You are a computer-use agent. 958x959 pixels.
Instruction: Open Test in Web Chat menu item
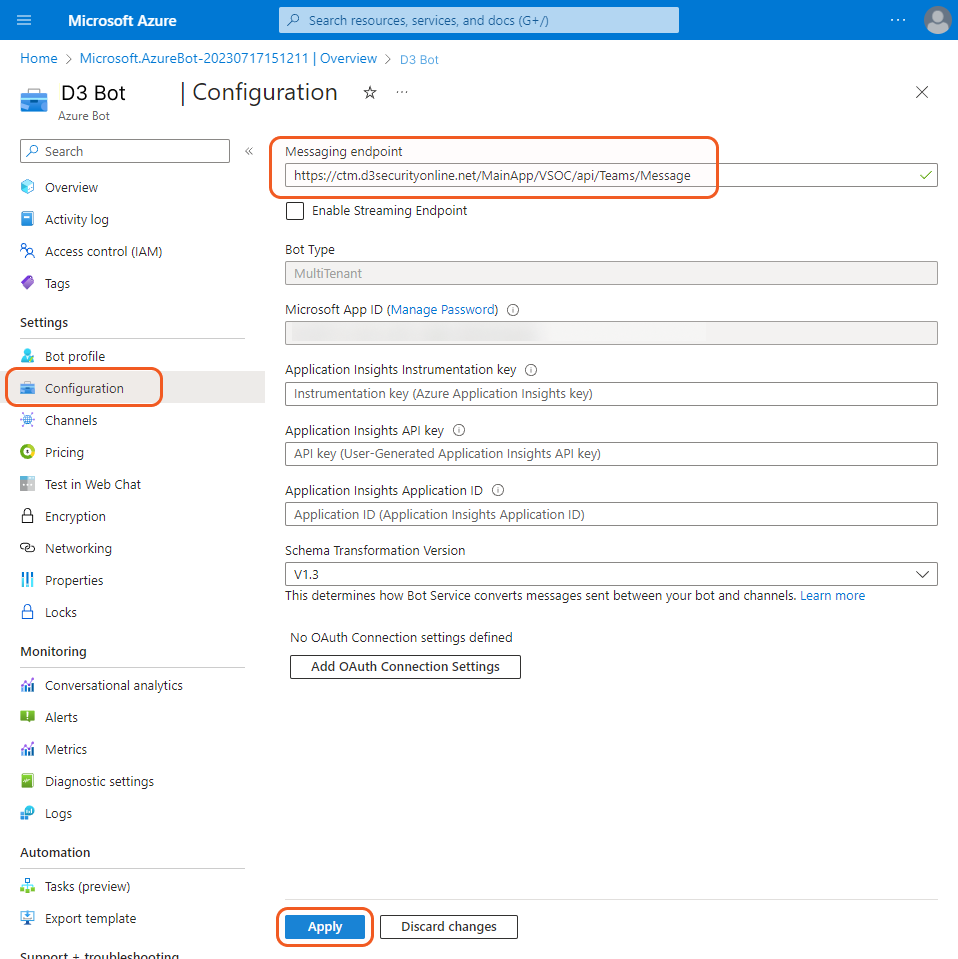click(92, 484)
